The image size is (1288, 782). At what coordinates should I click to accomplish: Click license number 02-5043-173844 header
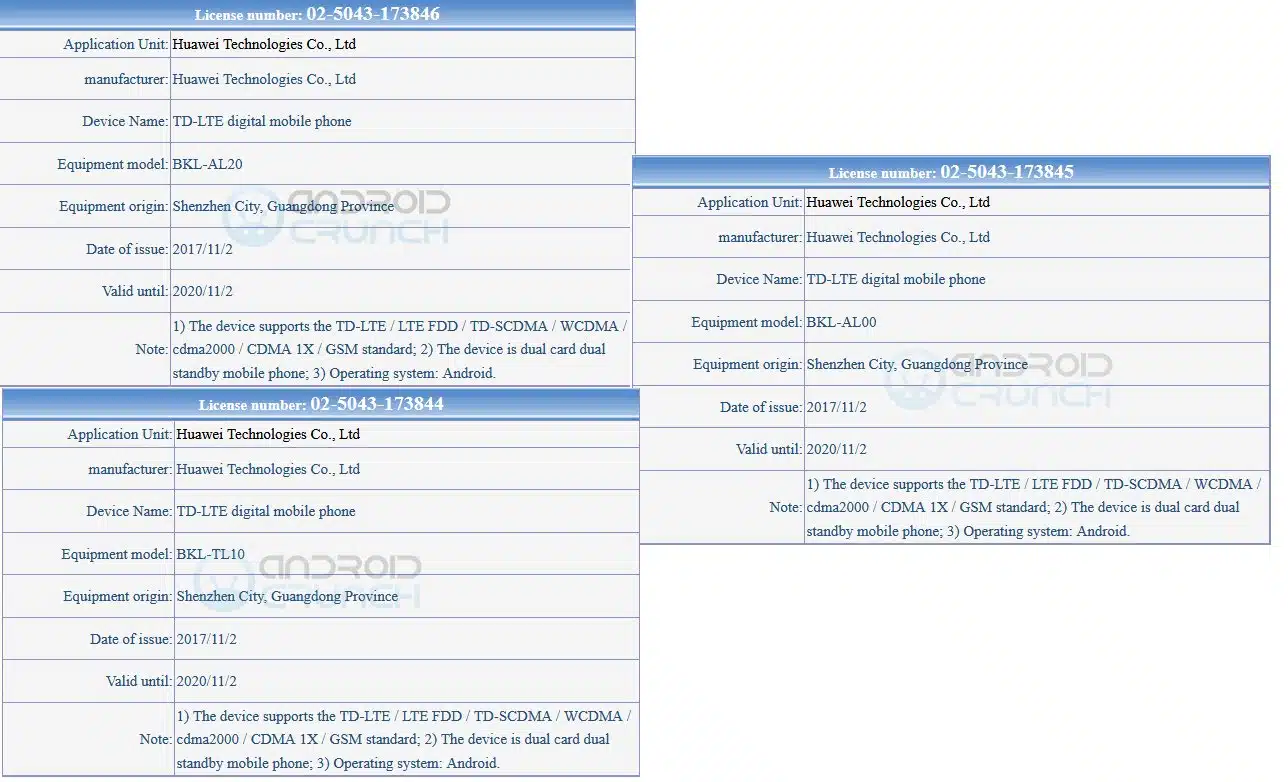(321, 404)
